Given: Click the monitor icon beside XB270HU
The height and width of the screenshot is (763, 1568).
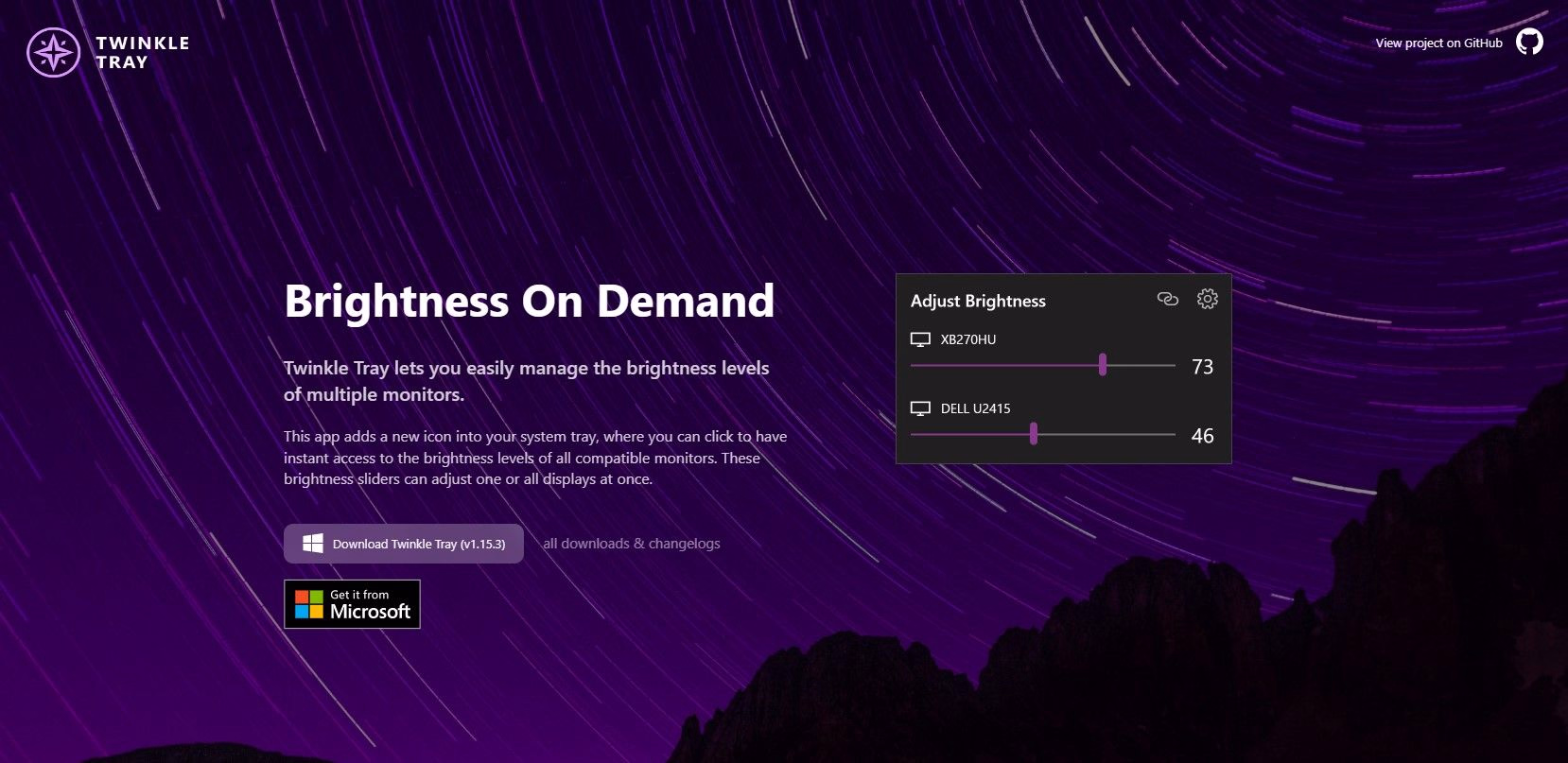Looking at the screenshot, I should tap(920, 339).
